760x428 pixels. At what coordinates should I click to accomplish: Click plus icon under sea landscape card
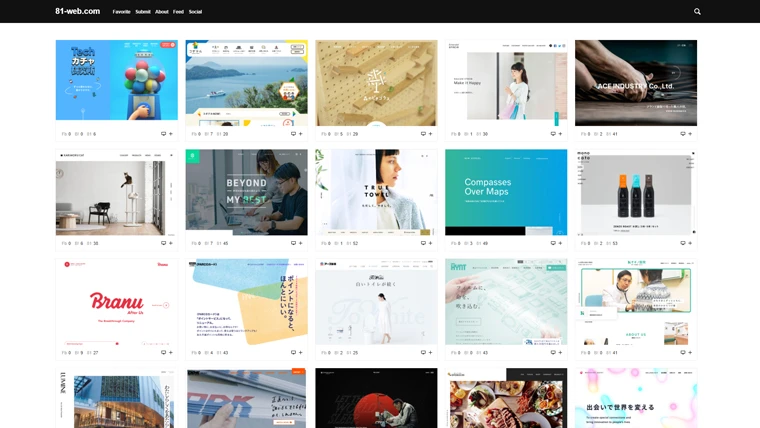click(301, 134)
